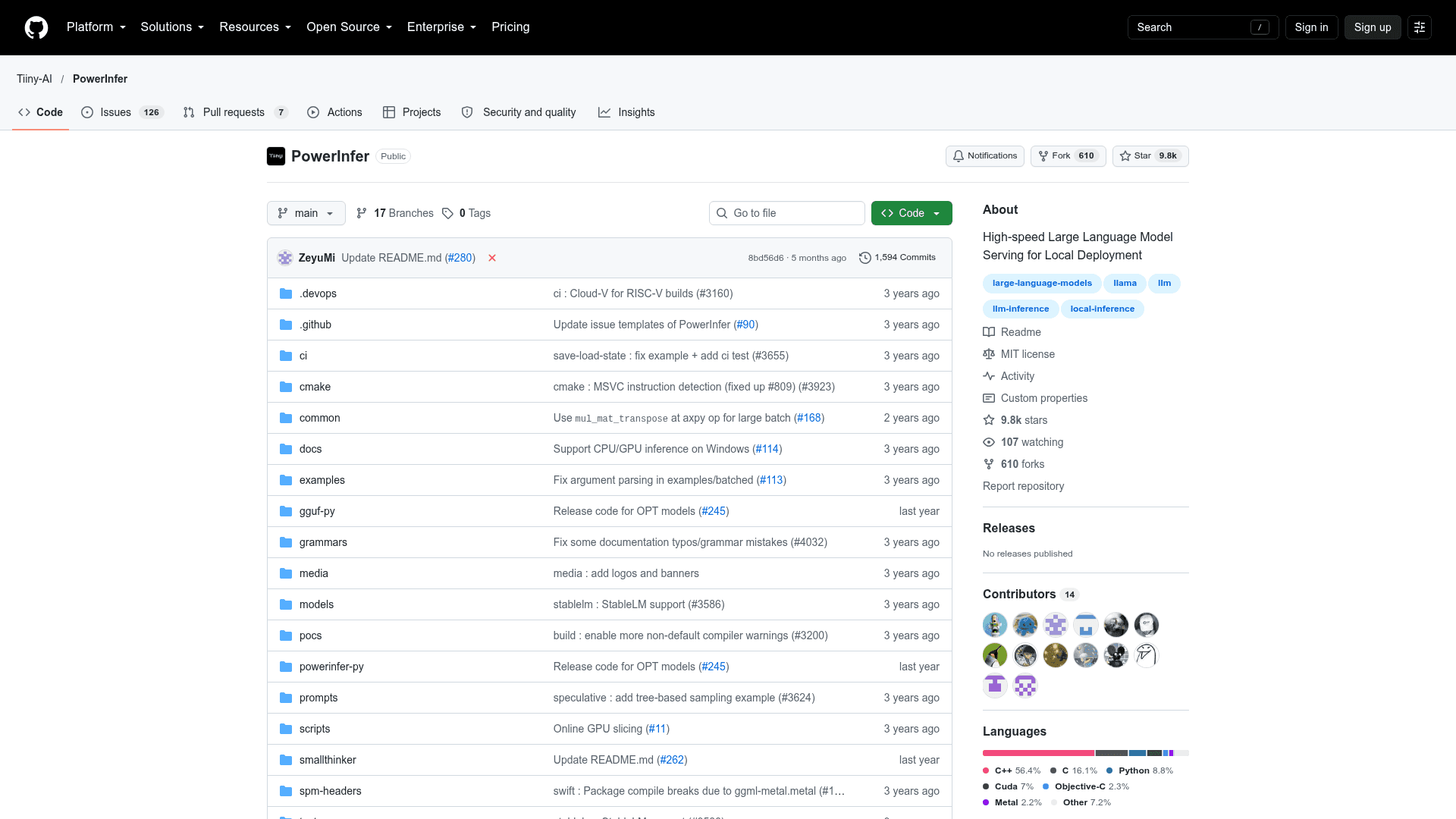The image size is (1456, 819).
Task: Open Security and quality tab
Action: 519,112
